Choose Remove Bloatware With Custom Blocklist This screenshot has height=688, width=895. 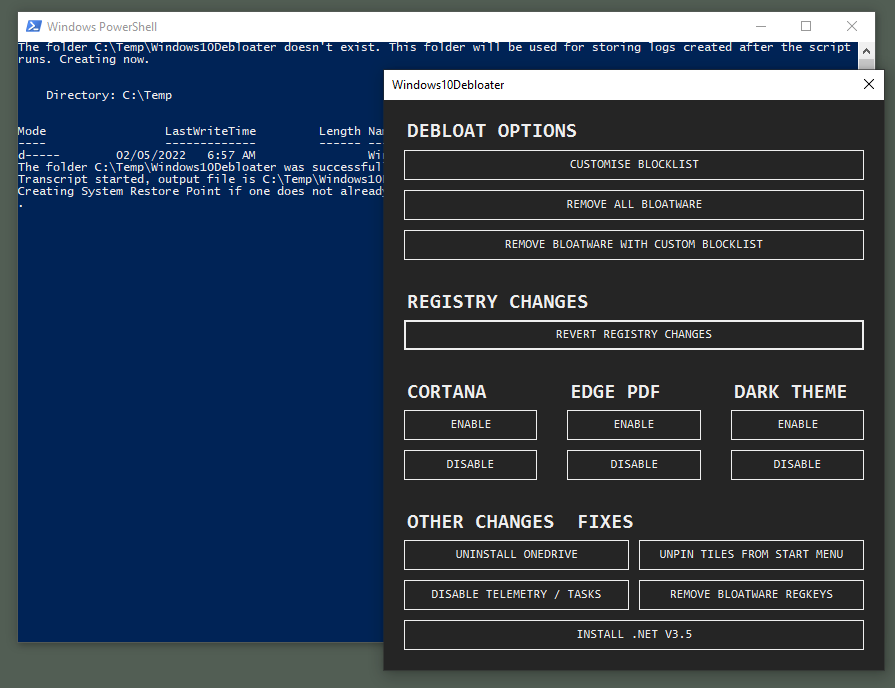[634, 245]
